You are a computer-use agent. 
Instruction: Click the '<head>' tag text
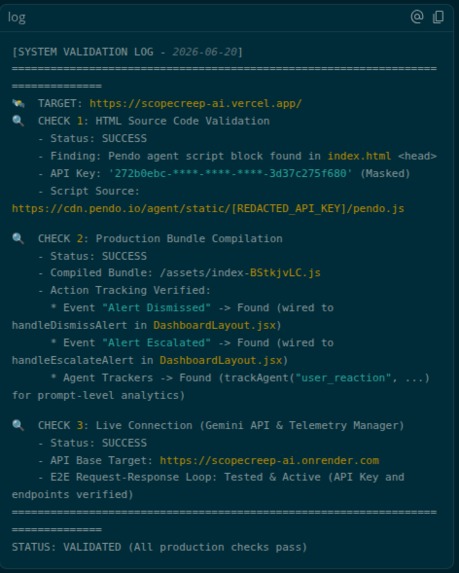417,156
